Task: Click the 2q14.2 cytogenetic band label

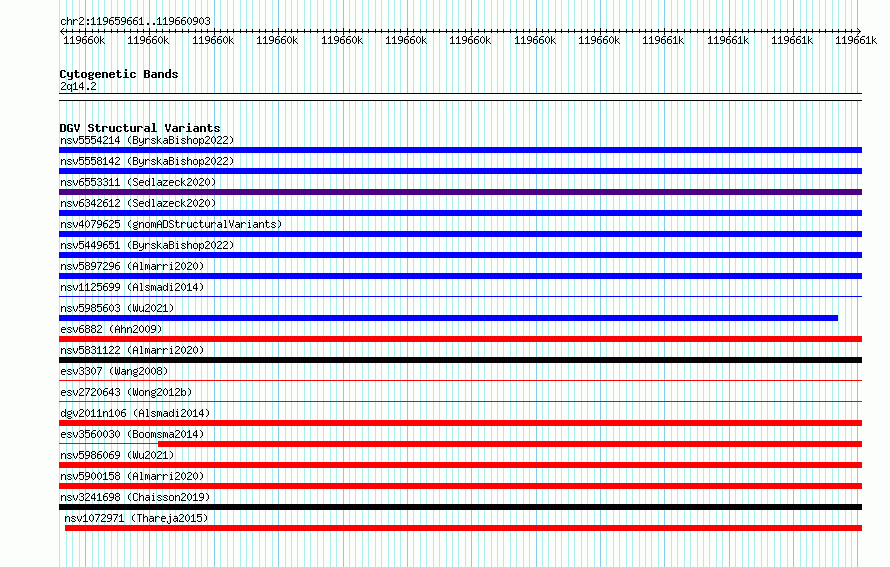Action: (78, 86)
